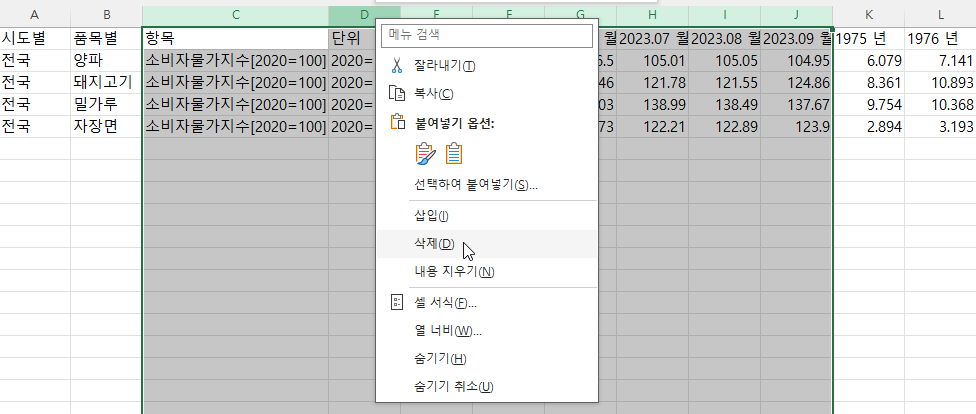Choose the paste with brush formatting option icon

[426, 153]
